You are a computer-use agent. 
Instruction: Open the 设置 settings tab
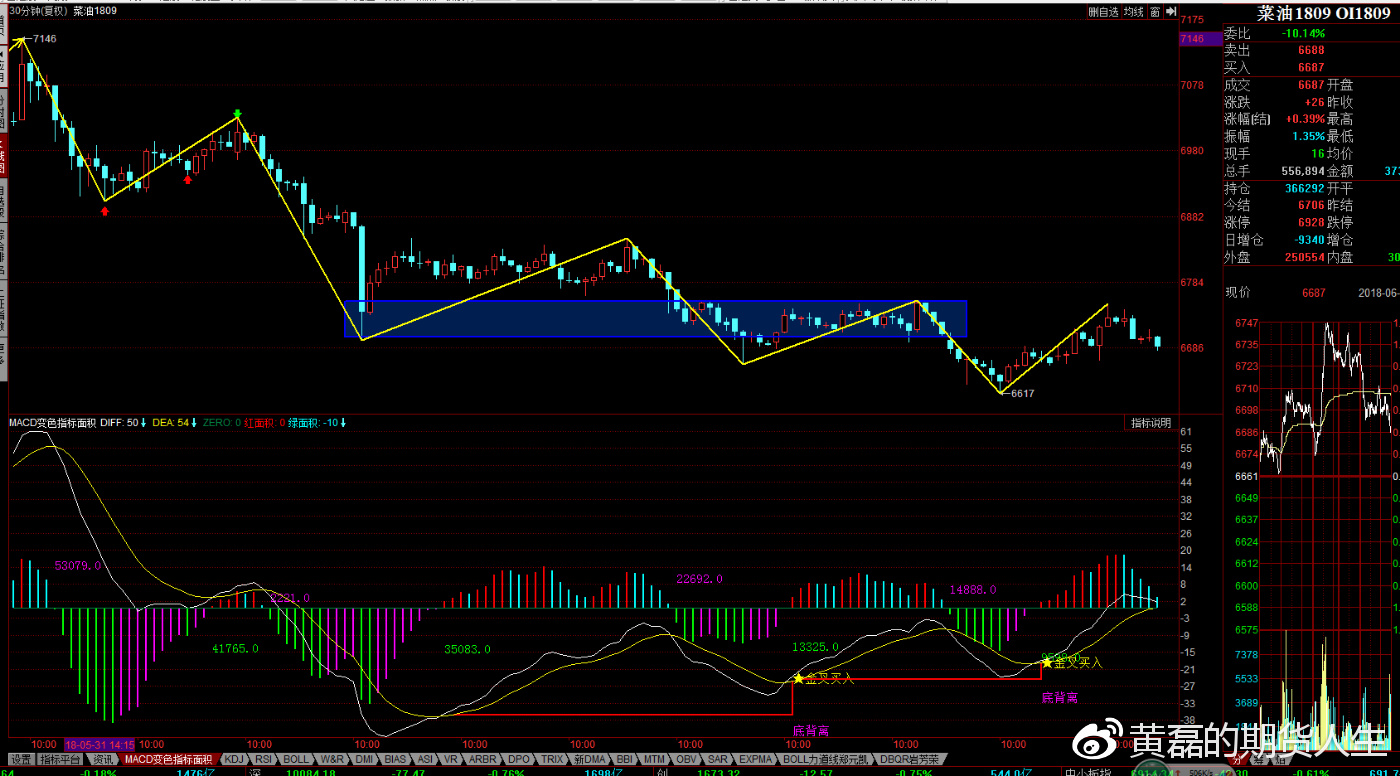click(x=19, y=759)
